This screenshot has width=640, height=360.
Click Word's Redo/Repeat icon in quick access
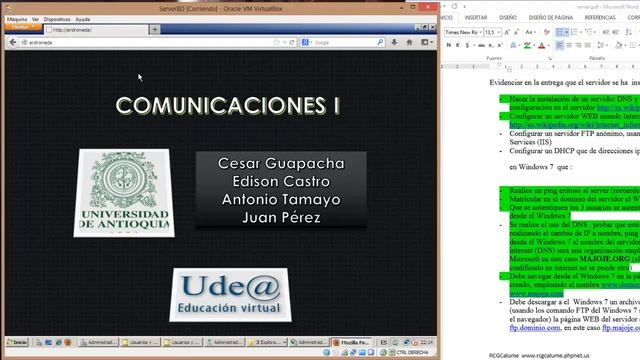[454, 7]
